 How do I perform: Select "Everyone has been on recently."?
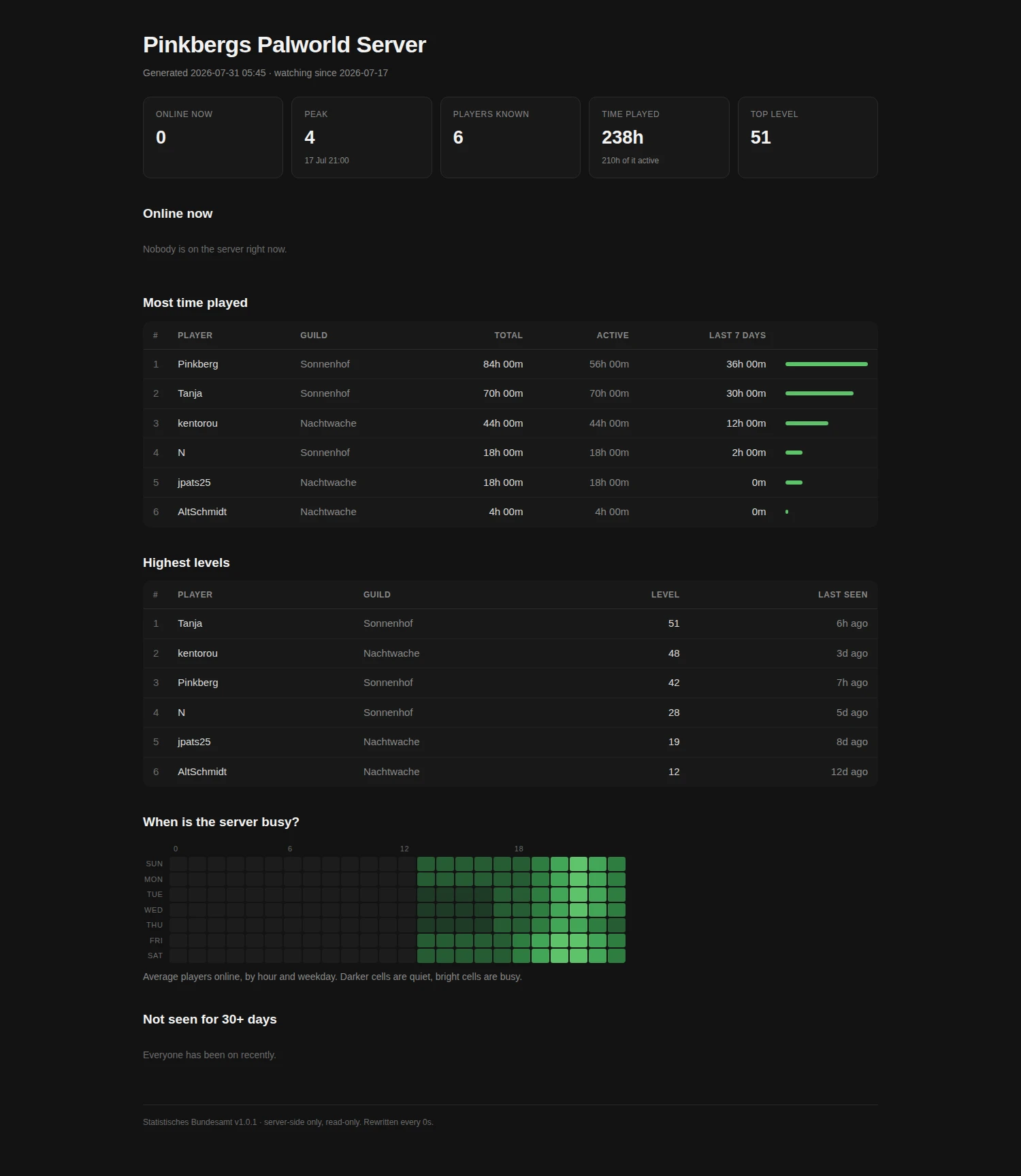click(x=210, y=1055)
